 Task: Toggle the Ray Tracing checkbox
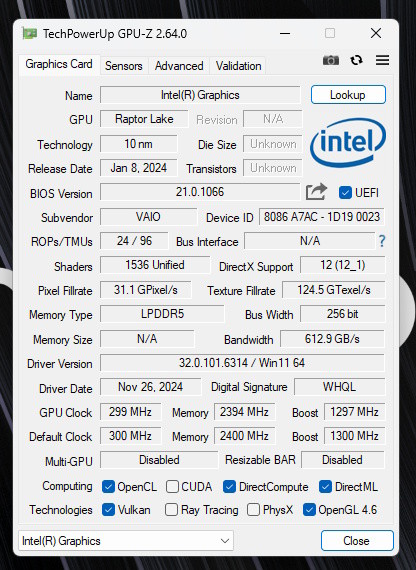[x=171, y=510]
